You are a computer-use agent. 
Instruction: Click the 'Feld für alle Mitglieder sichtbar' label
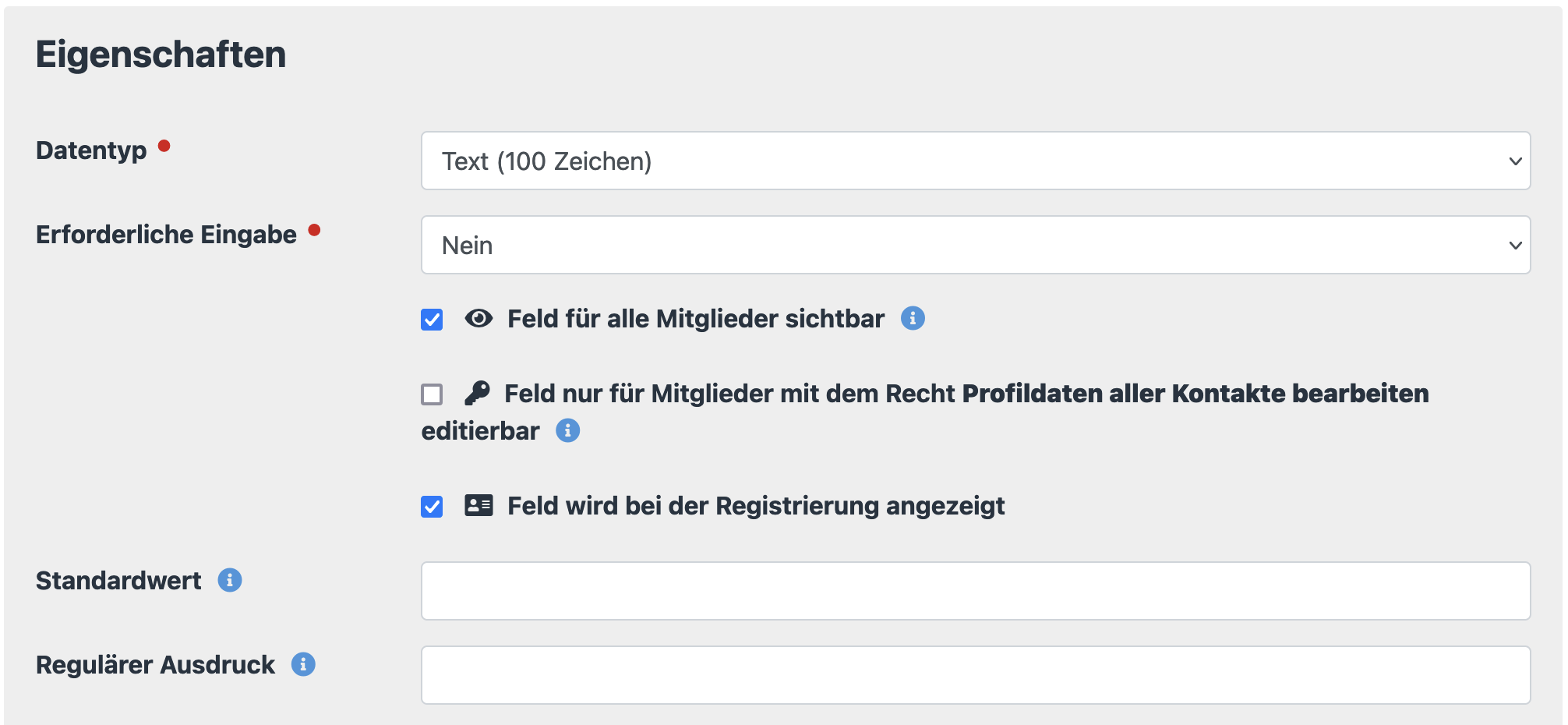[x=695, y=319]
